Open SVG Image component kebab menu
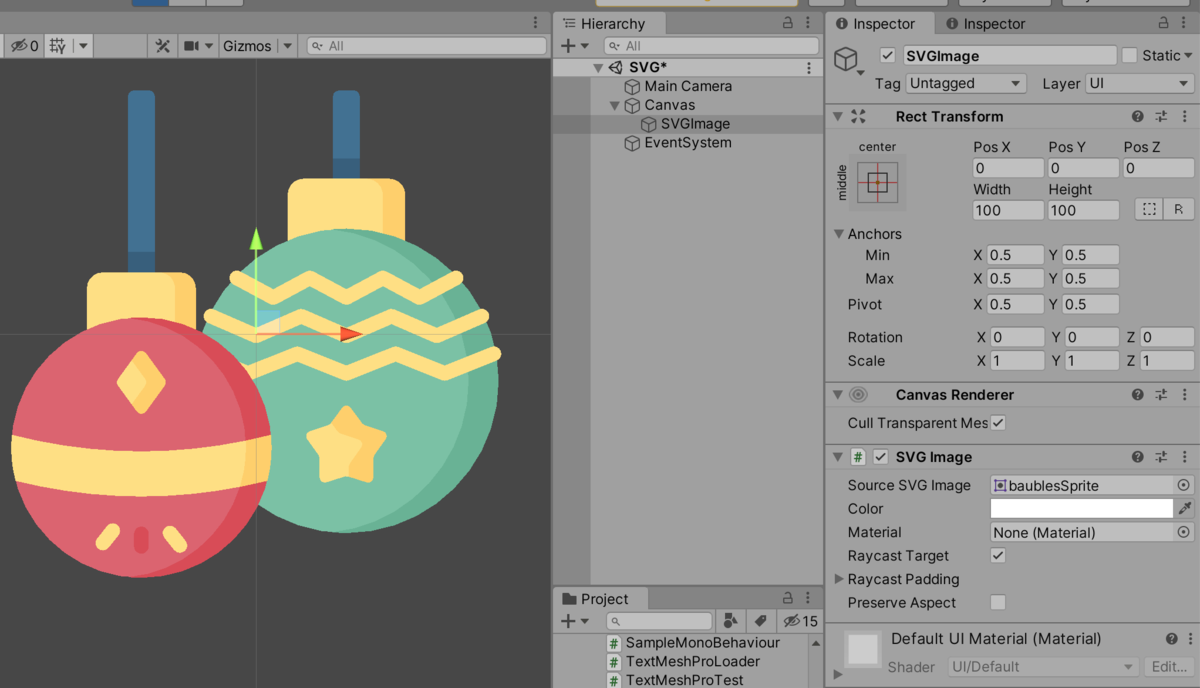 [x=1186, y=457]
